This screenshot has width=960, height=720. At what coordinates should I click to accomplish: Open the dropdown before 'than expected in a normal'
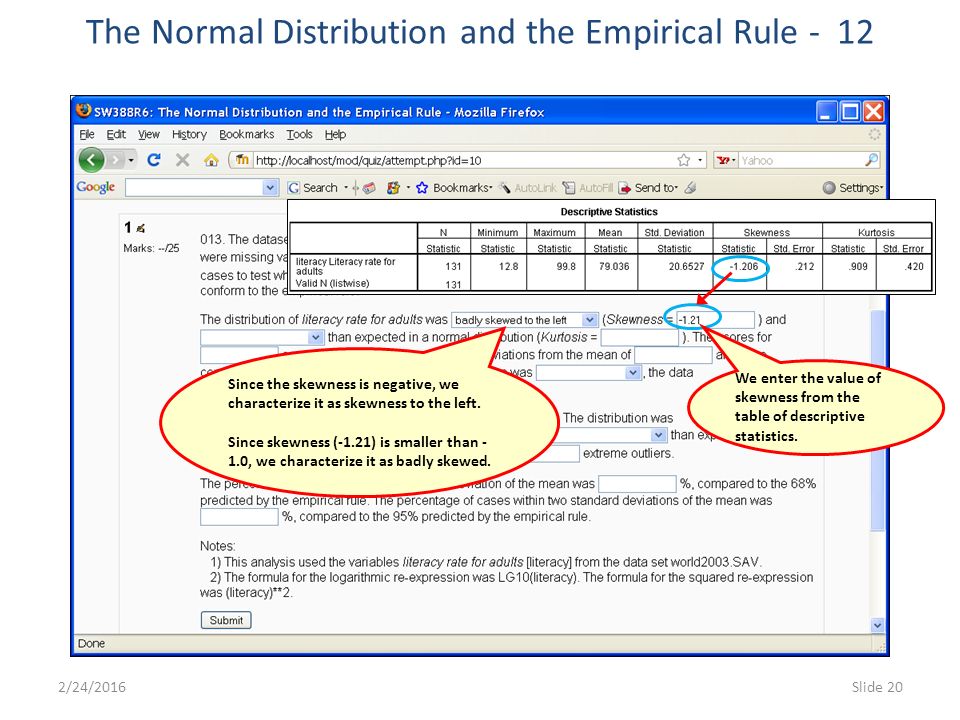(x=261, y=337)
